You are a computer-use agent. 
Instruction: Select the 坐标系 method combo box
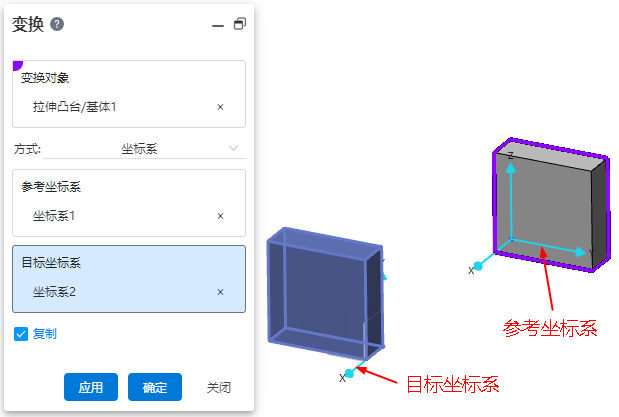[x=144, y=149]
